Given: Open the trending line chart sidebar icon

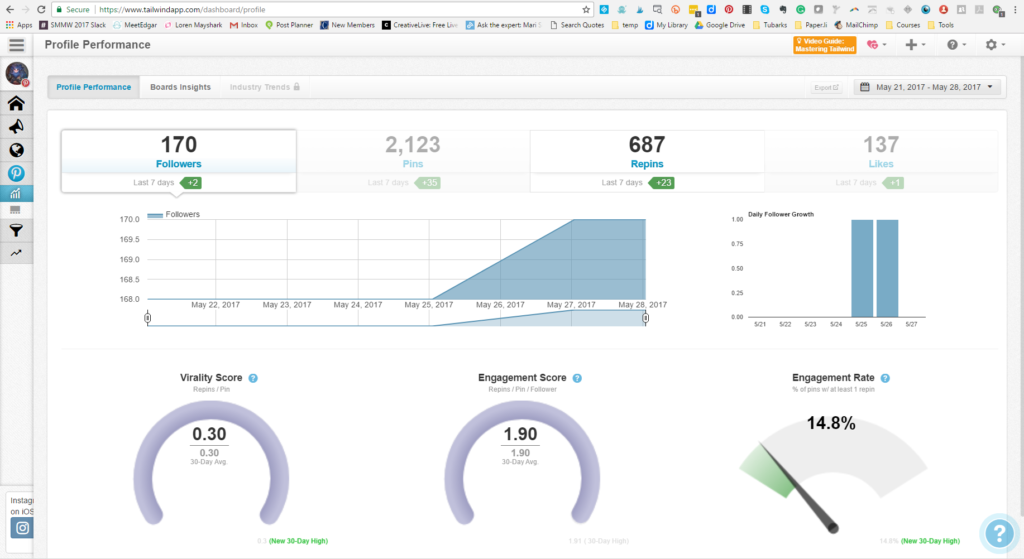Looking at the screenshot, I should pos(16,253).
